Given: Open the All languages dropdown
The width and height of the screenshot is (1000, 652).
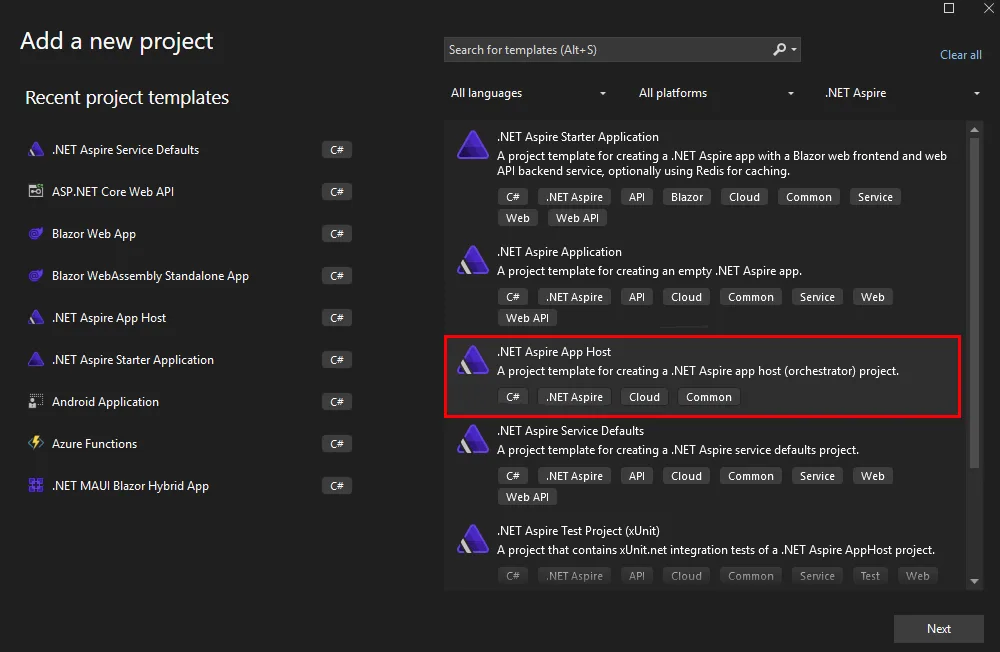Looking at the screenshot, I should [x=528, y=93].
